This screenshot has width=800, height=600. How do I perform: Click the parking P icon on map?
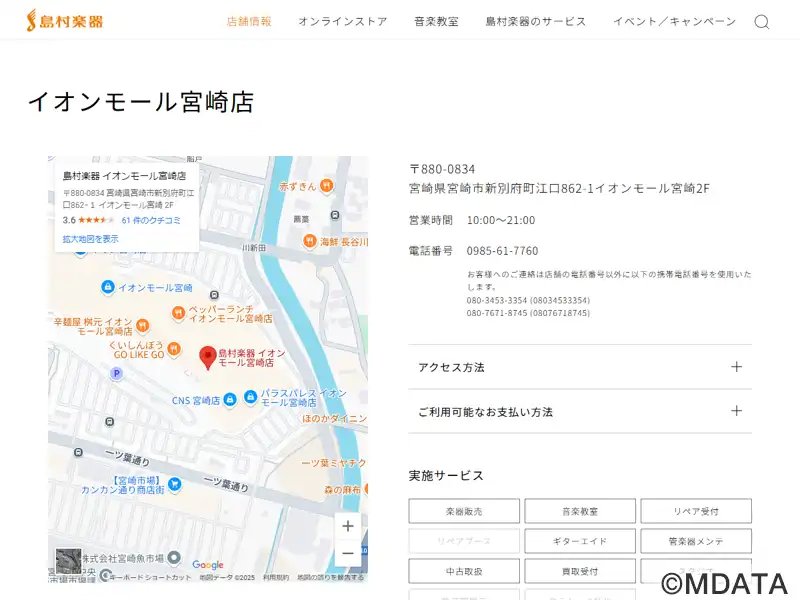(116, 373)
